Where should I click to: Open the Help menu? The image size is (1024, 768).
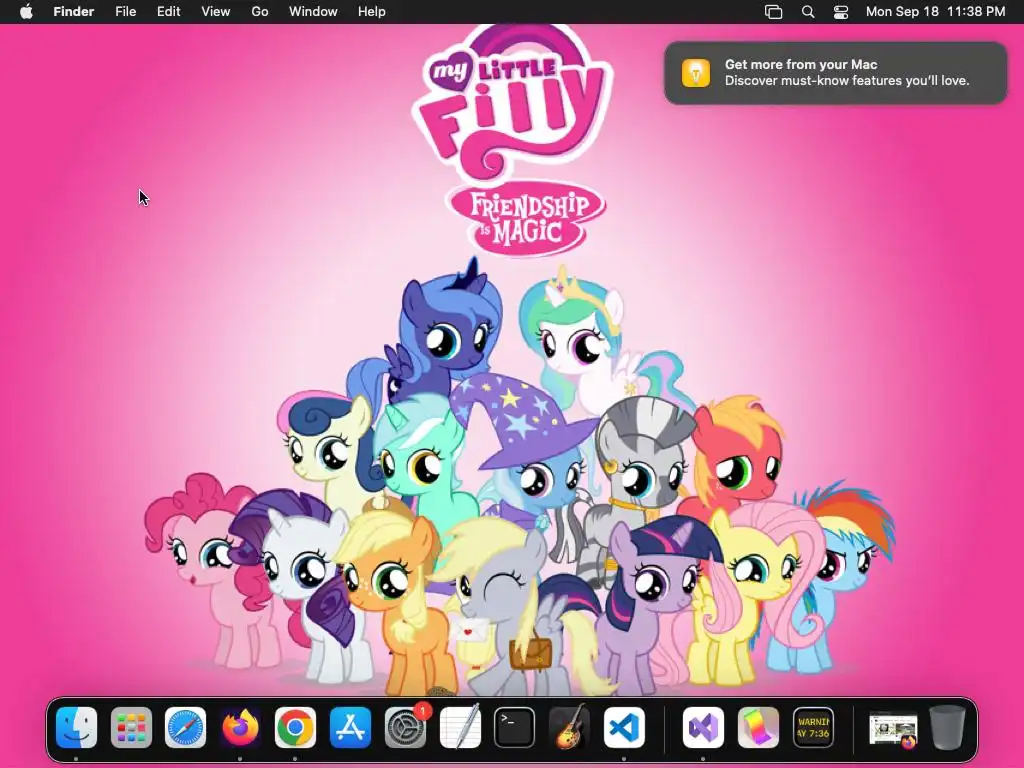click(372, 12)
